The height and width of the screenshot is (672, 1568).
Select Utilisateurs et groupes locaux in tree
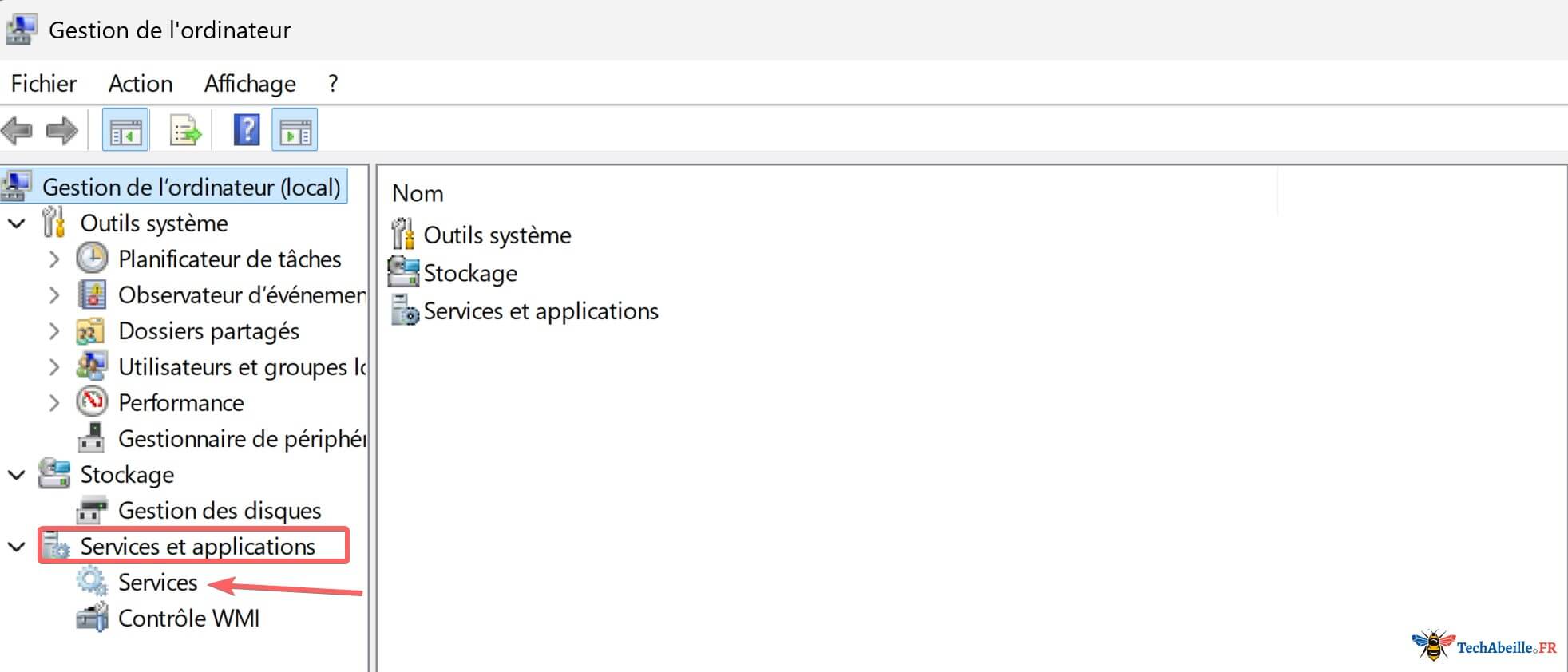[242, 367]
